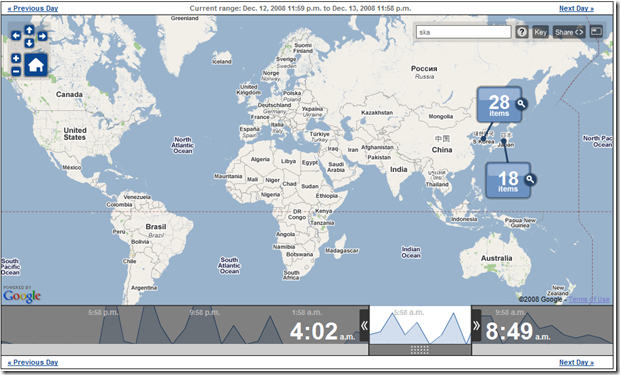Toggle the panel view icon beside Share
The height and width of the screenshot is (375, 620).
tap(596, 32)
